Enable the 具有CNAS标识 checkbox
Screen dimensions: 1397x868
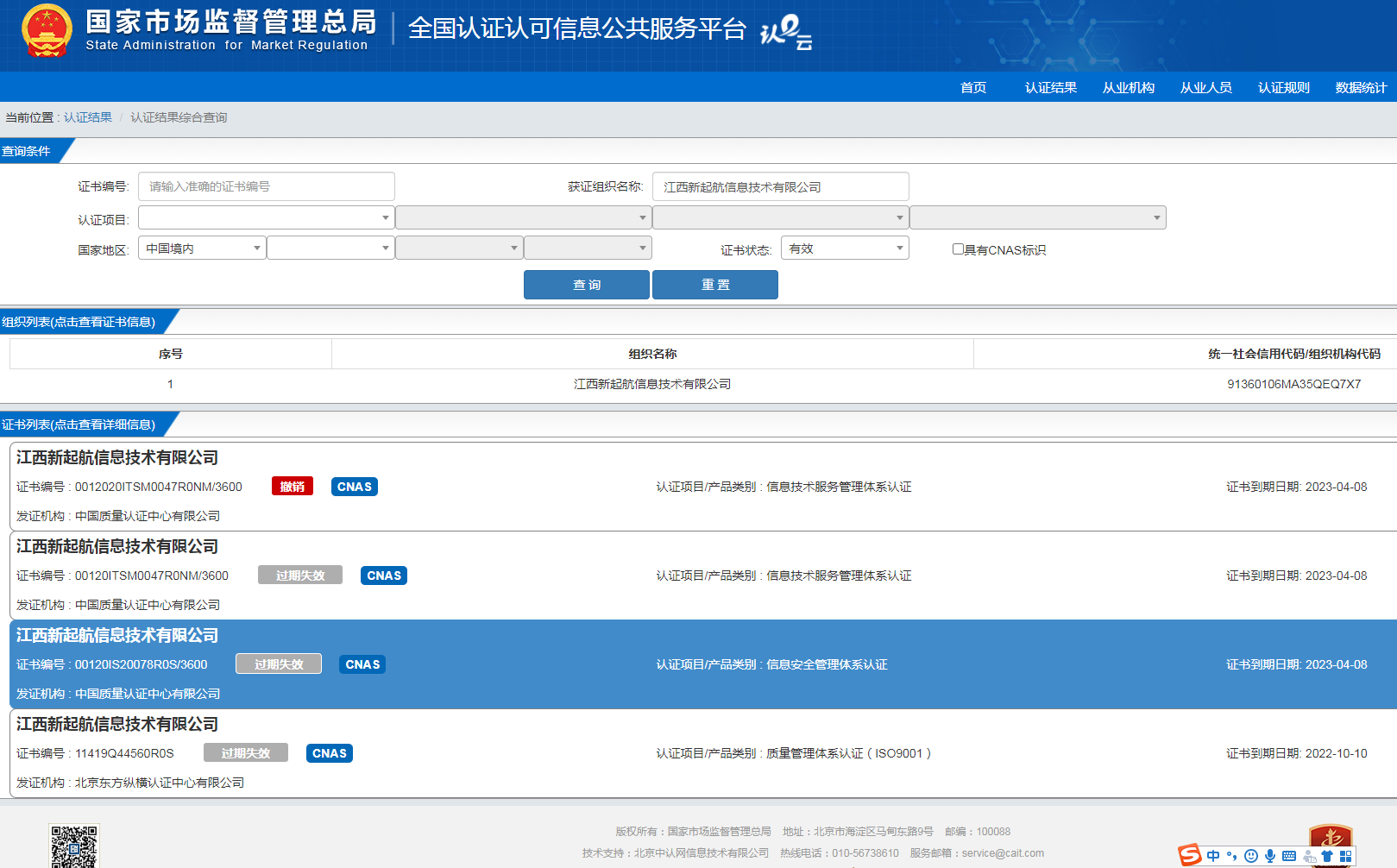coord(958,249)
